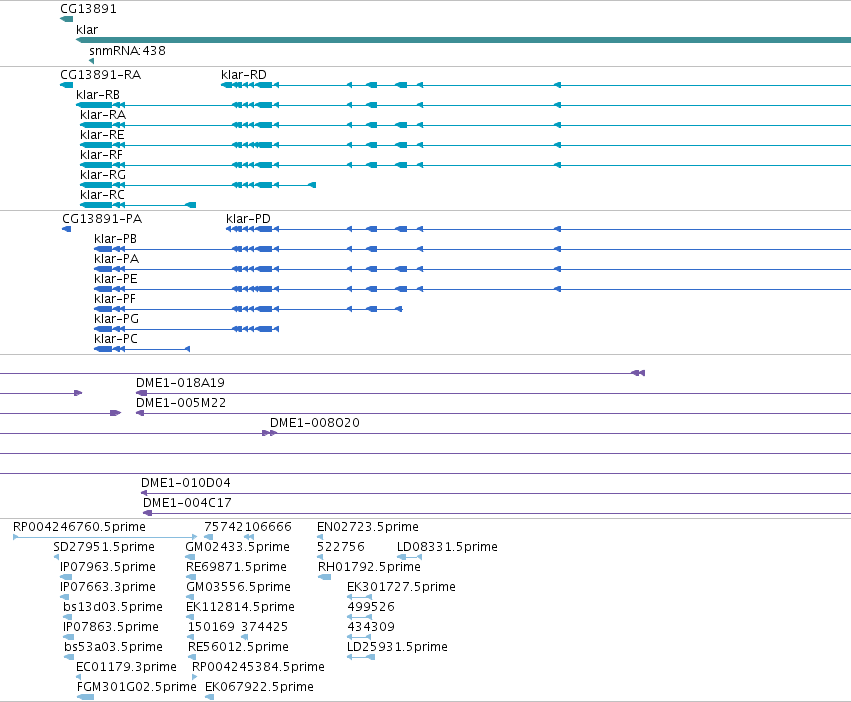Click the klar-PF protein label

click(x=115, y=299)
